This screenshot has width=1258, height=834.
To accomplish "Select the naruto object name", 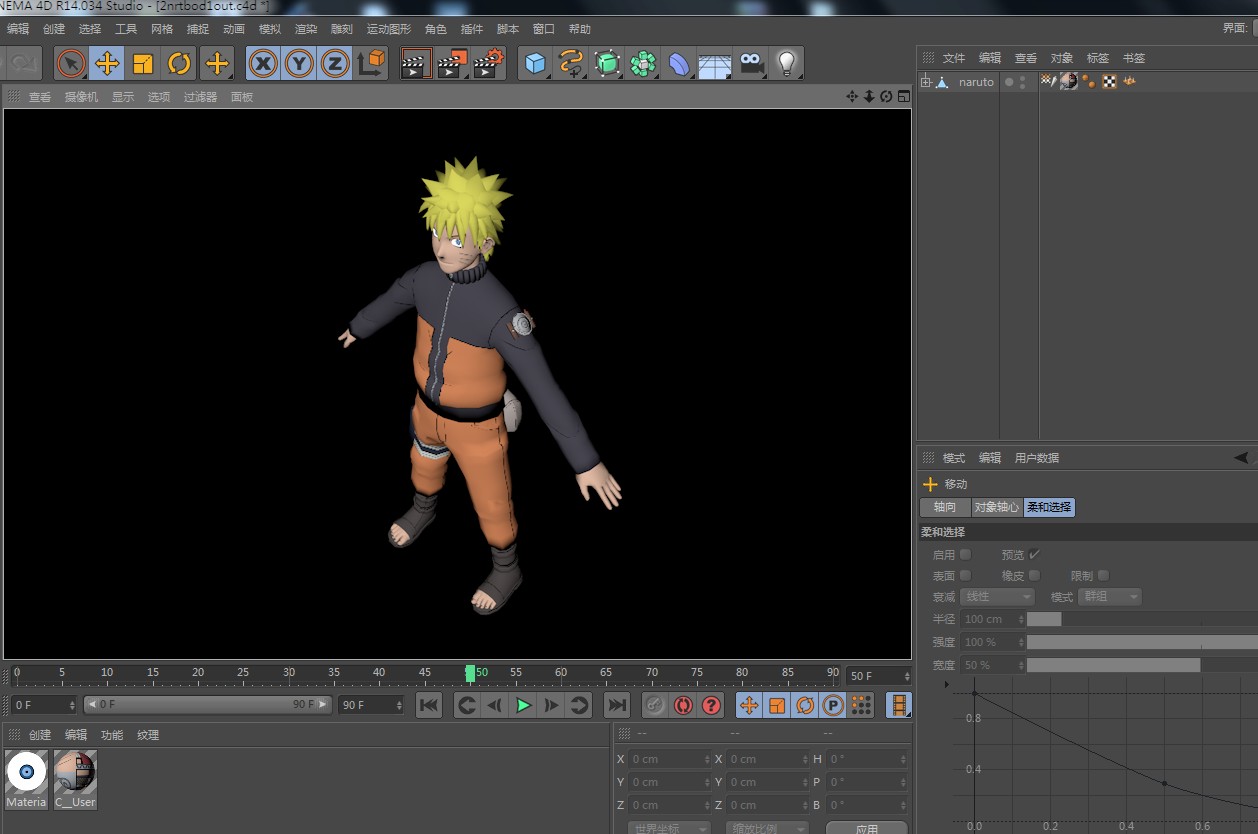I will 977,82.
